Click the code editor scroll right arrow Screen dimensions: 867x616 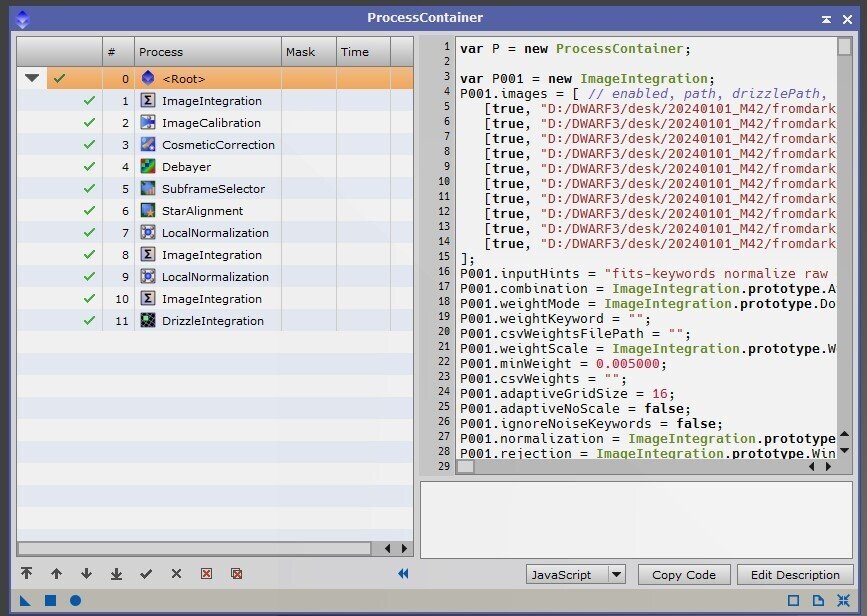pos(828,467)
